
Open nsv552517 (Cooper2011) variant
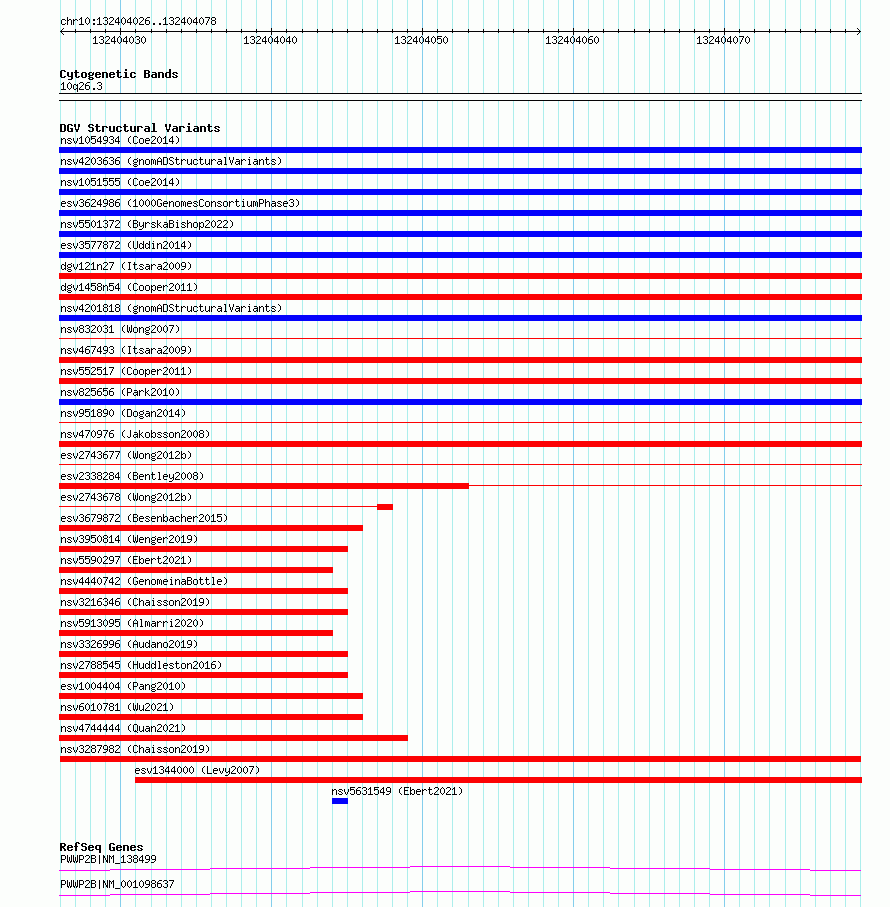pos(126,371)
